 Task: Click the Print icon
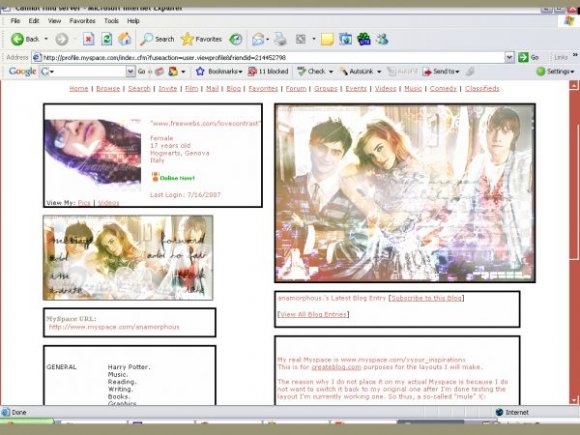pyautogui.click(x=280, y=39)
